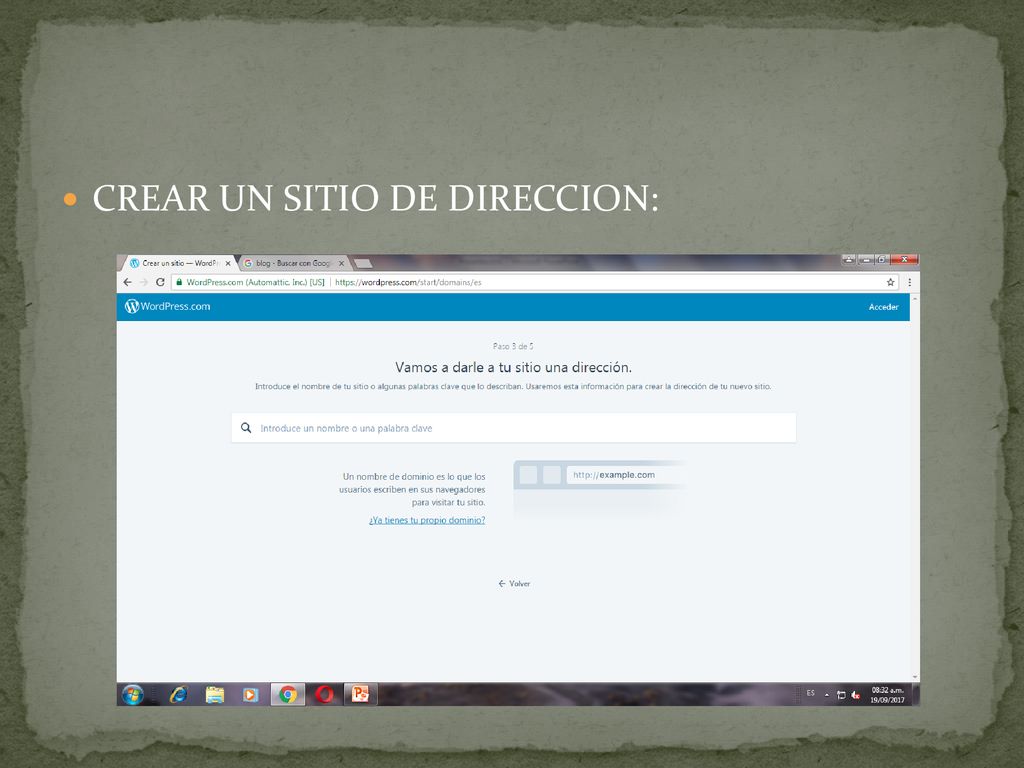Click the http://example.com sample address
This screenshot has width=1024, height=768.
tap(614, 475)
